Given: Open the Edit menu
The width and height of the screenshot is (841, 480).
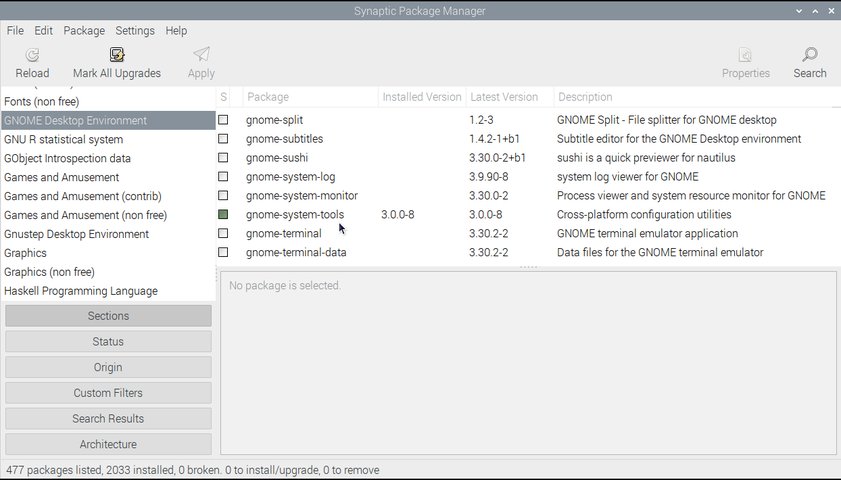Looking at the screenshot, I should coord(43,31).
